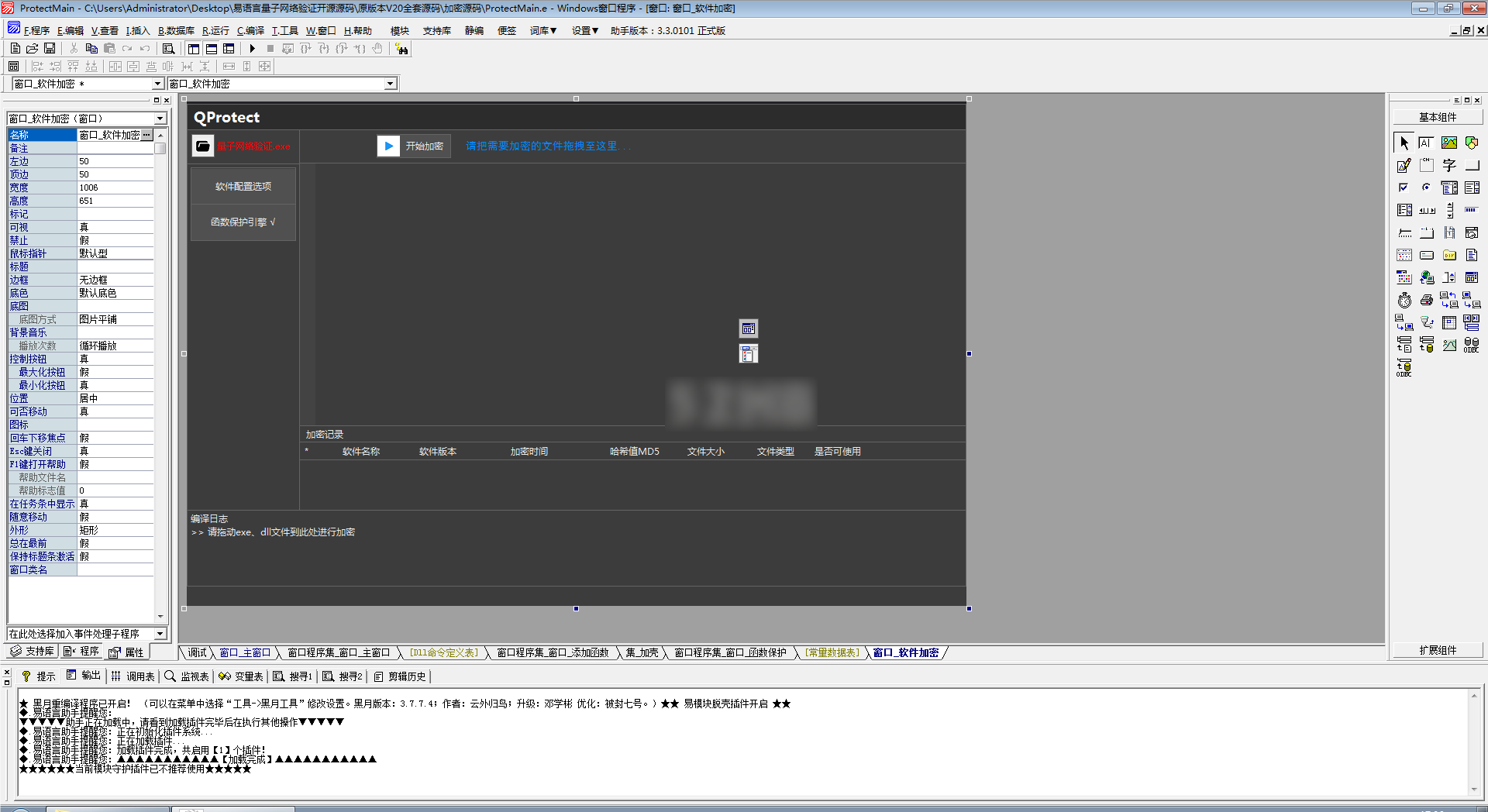Click the ellipsis button in 名称 property
The height and width of the screenshot is (812, 1488).
click(146, 135)
